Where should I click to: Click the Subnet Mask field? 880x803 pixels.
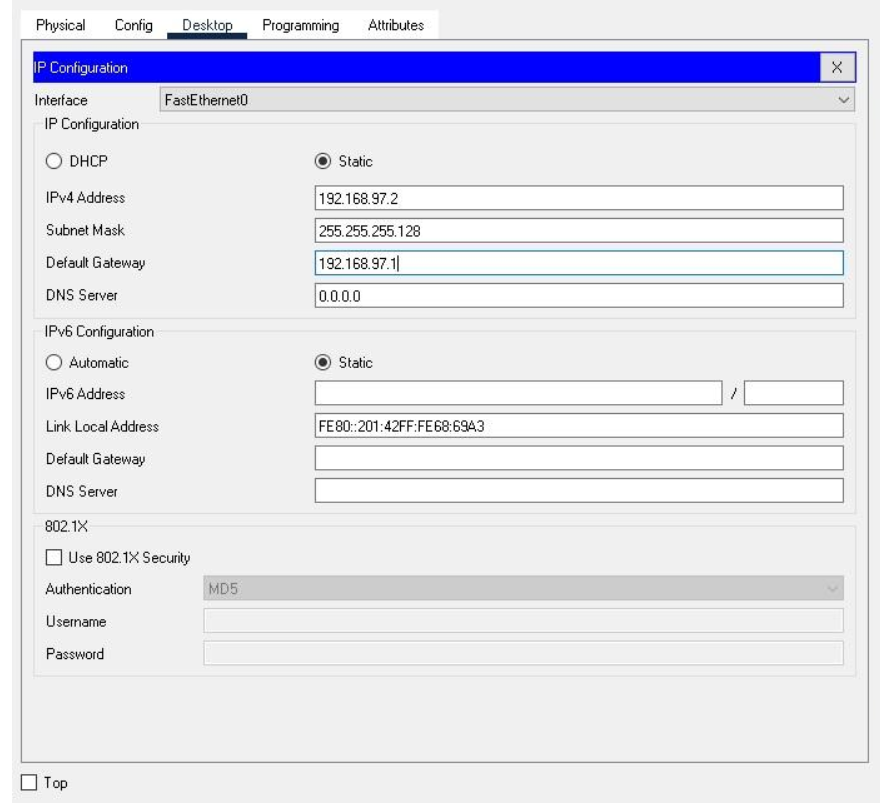tap(578, 230)
